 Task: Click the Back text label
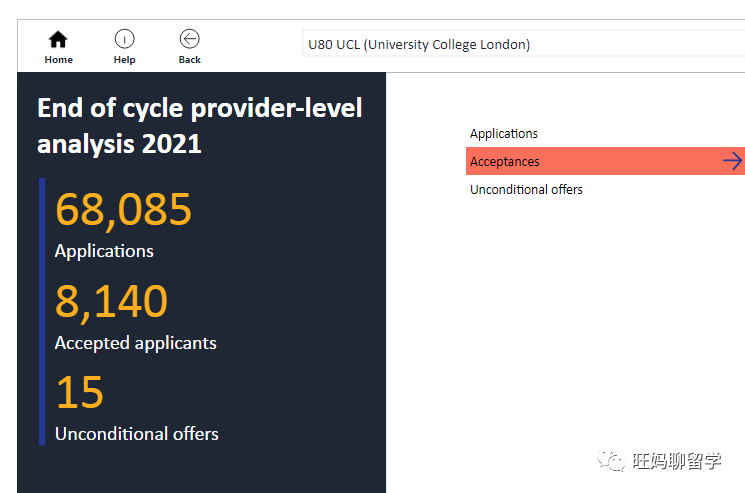[x=189, y=60]
